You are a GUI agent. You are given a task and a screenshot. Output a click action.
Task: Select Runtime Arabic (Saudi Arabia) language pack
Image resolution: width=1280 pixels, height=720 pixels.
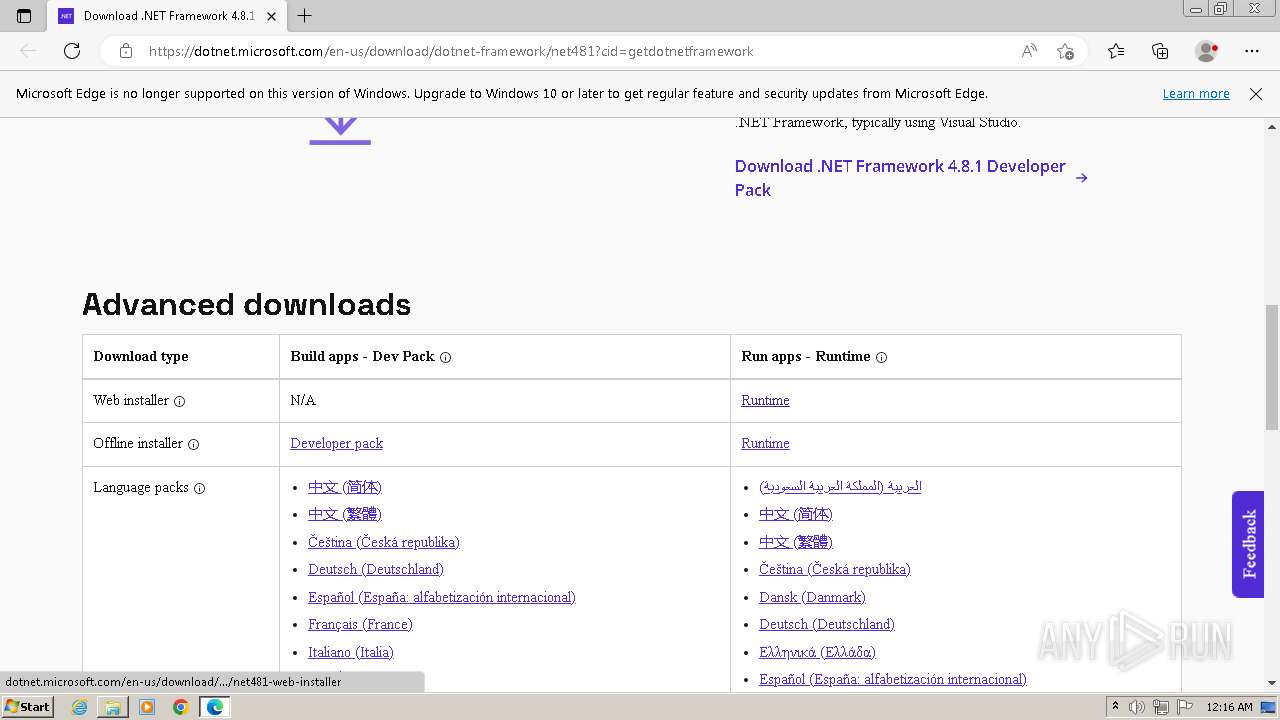pyautogui.click(x=840, y=486)
